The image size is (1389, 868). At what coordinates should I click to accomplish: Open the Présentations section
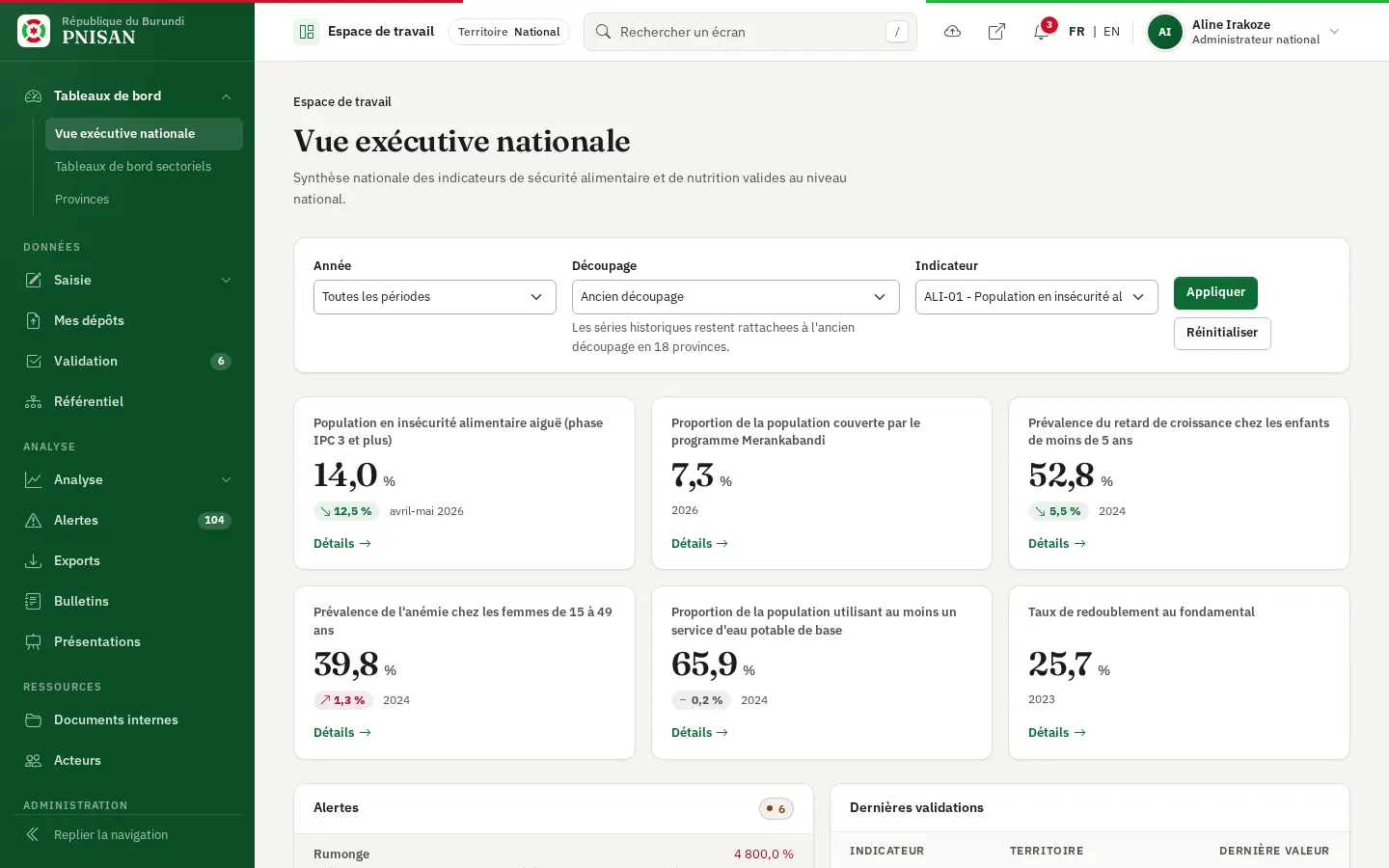[127, 641]
